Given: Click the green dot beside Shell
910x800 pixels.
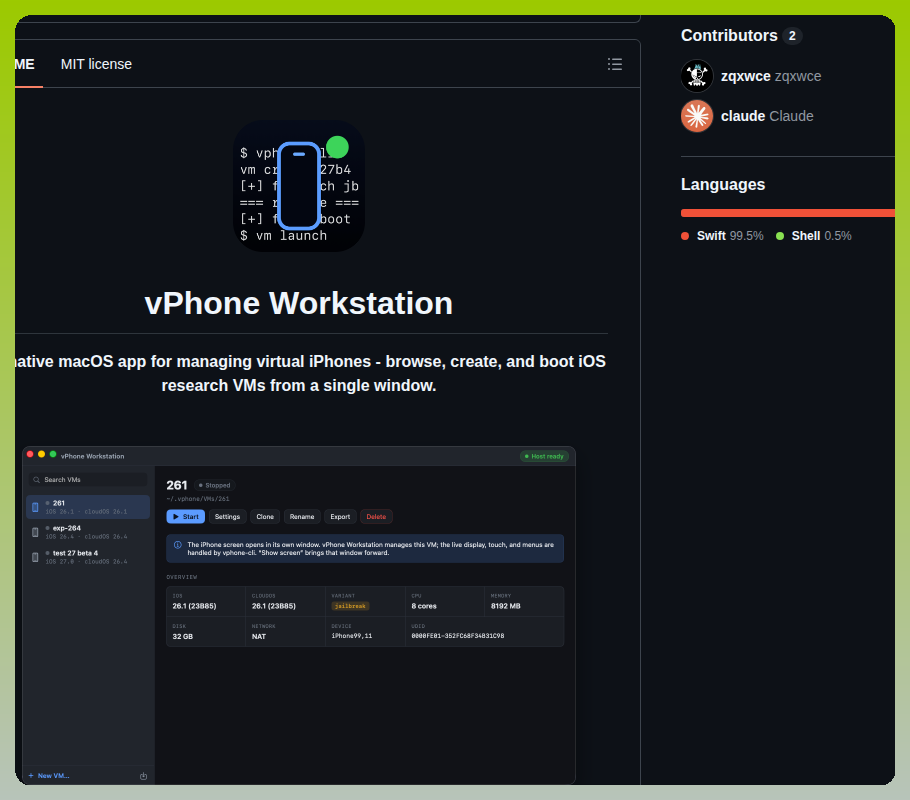Looking at the screenshot, I should pyautogui.click(x=780, y=236).
